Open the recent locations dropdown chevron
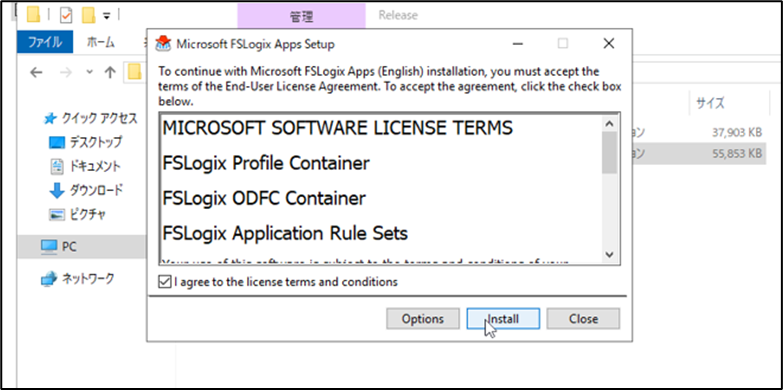Viewport: 783px width, 390px height. [89, 72]
